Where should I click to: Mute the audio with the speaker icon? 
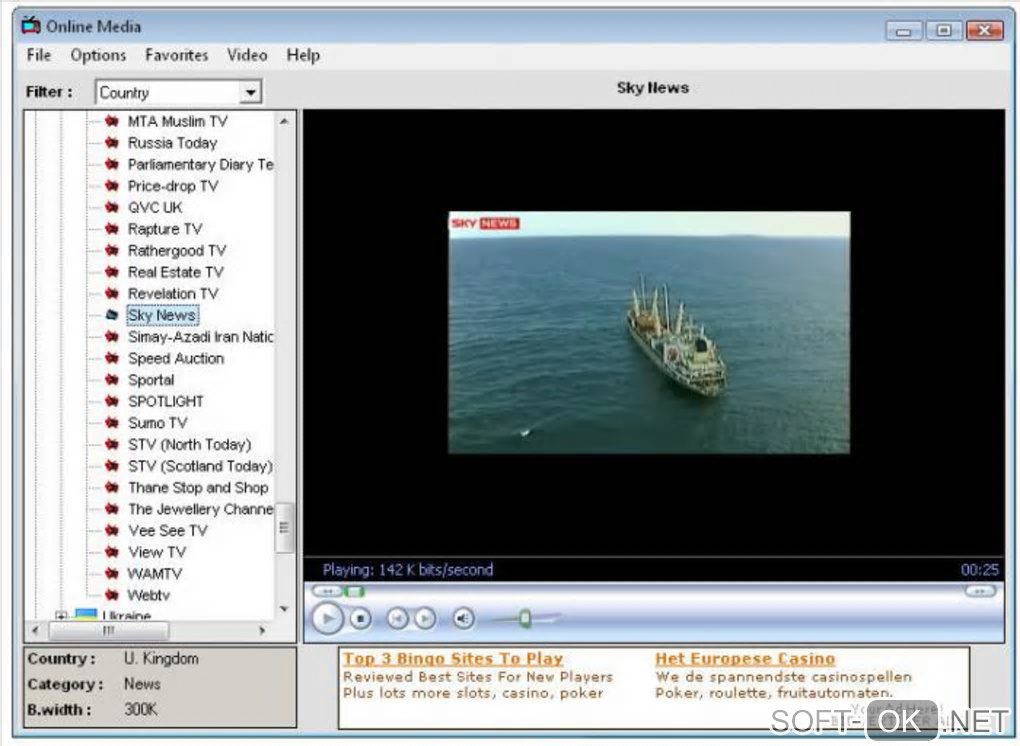tap(463, 619)
